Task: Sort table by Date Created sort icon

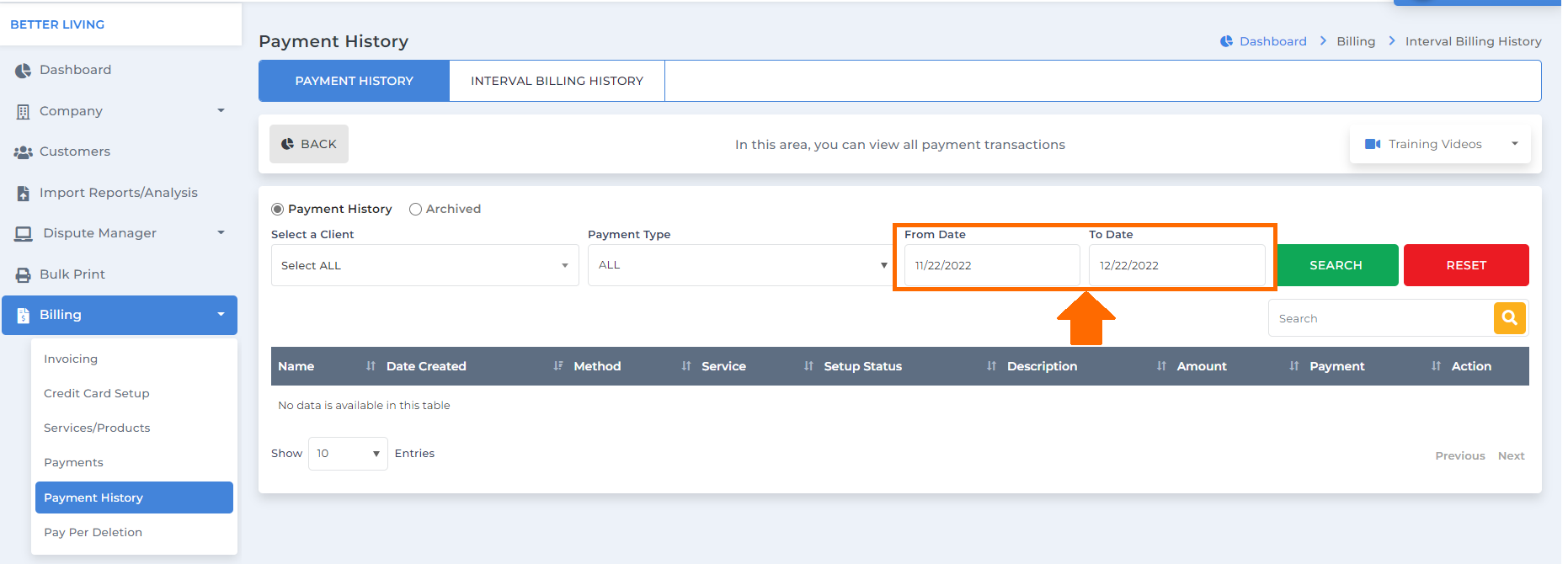Action: point(558,366)
